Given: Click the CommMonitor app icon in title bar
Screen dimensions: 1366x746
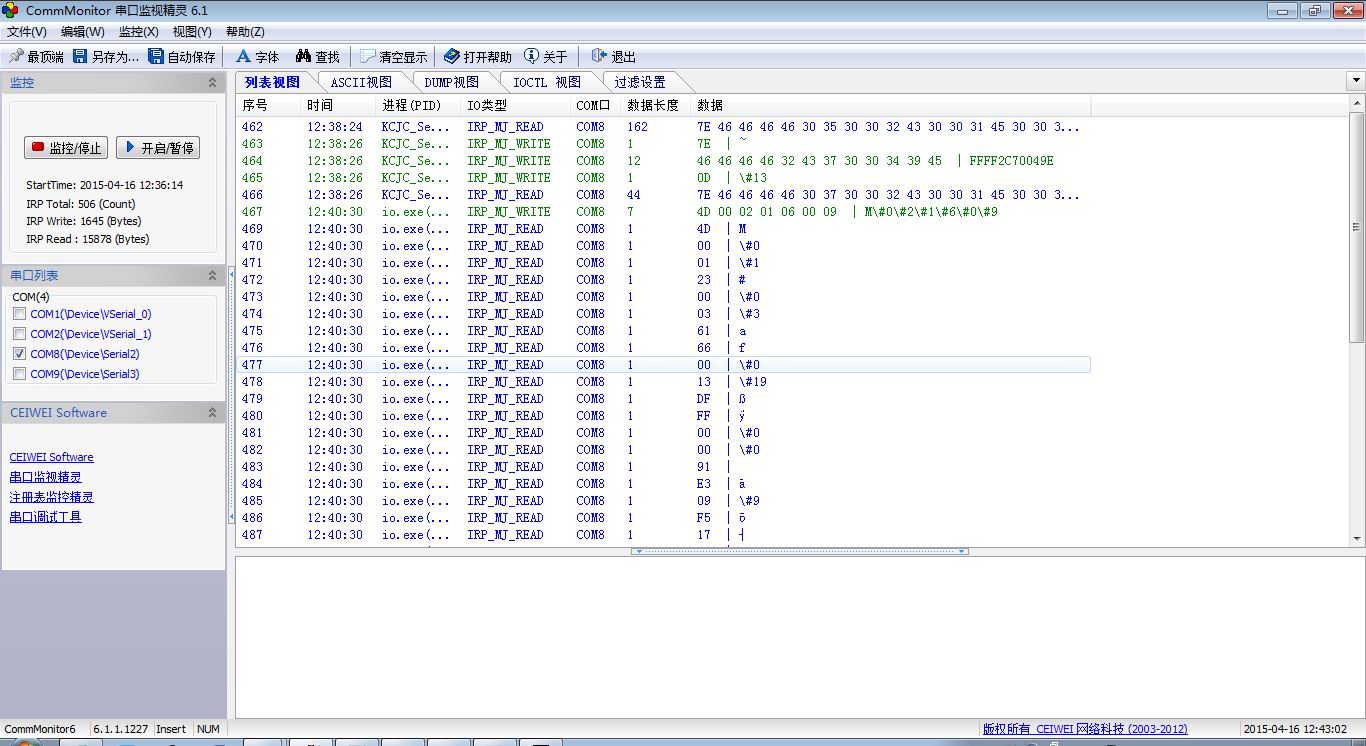Looking at the screenshot, I should [10, 11].
